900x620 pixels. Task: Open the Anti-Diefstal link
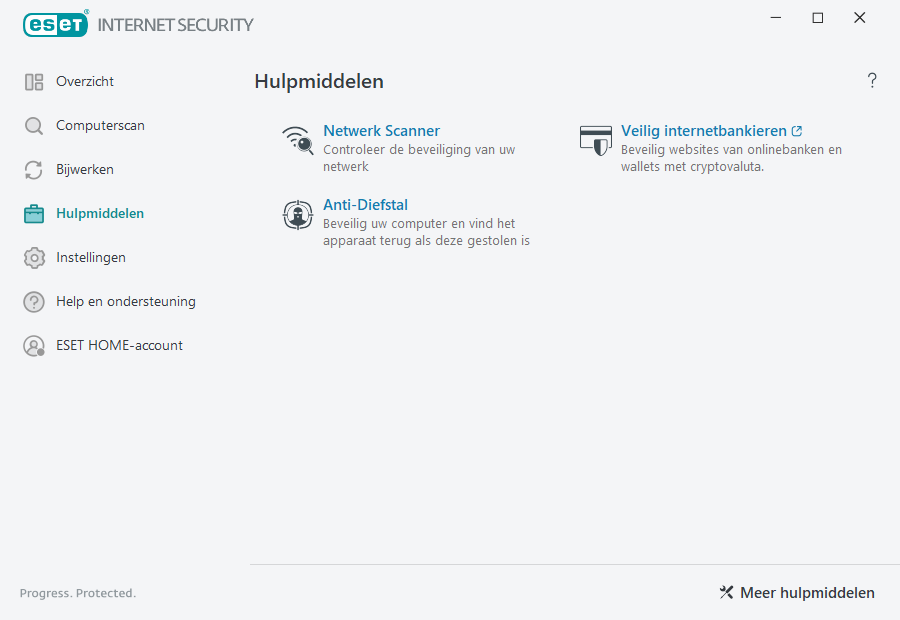pyautogui.click(x=365, y=204)
